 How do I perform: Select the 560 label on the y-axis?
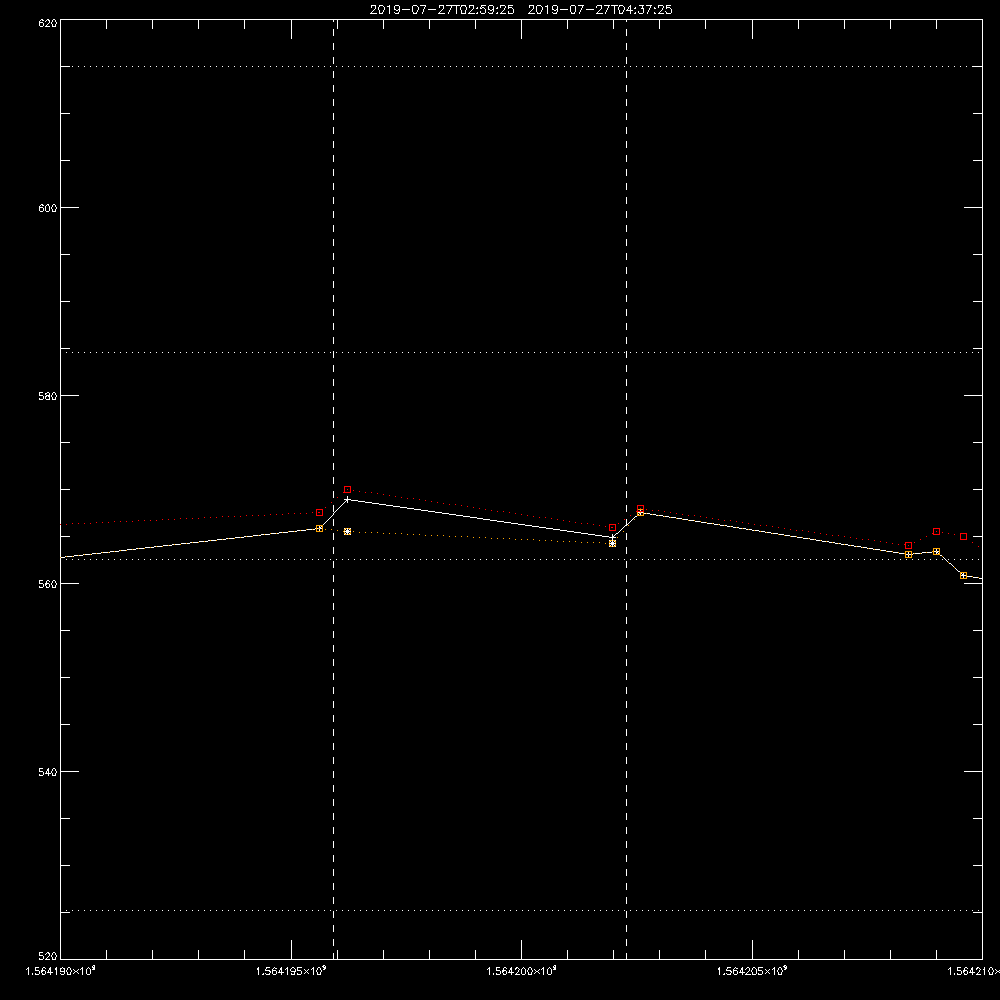coord(48,584)
